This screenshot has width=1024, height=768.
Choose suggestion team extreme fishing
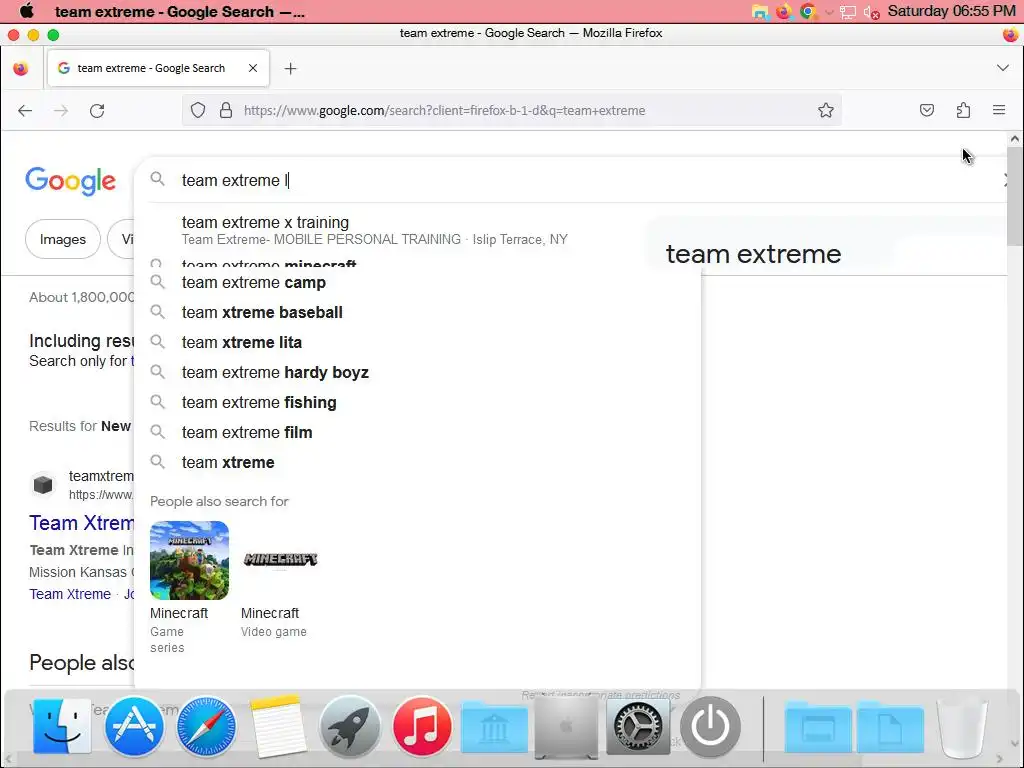418,402
